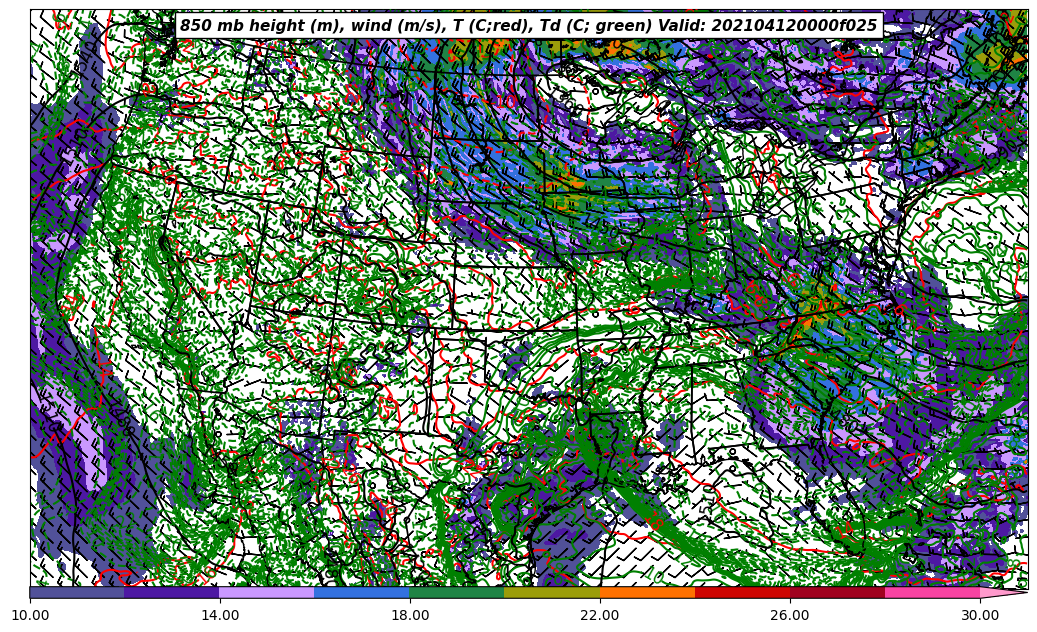This screenshot has height=632, width=1037.
Task: Choose the olive 20–22 colorbar segment
Action: [552, 592]
